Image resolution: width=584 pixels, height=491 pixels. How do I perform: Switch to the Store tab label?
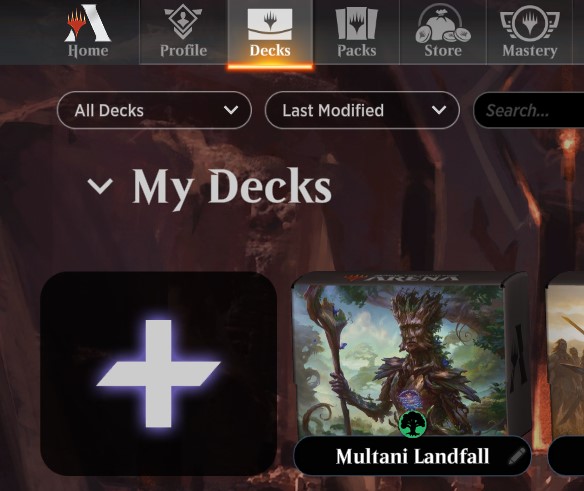(x=443, y=50)
